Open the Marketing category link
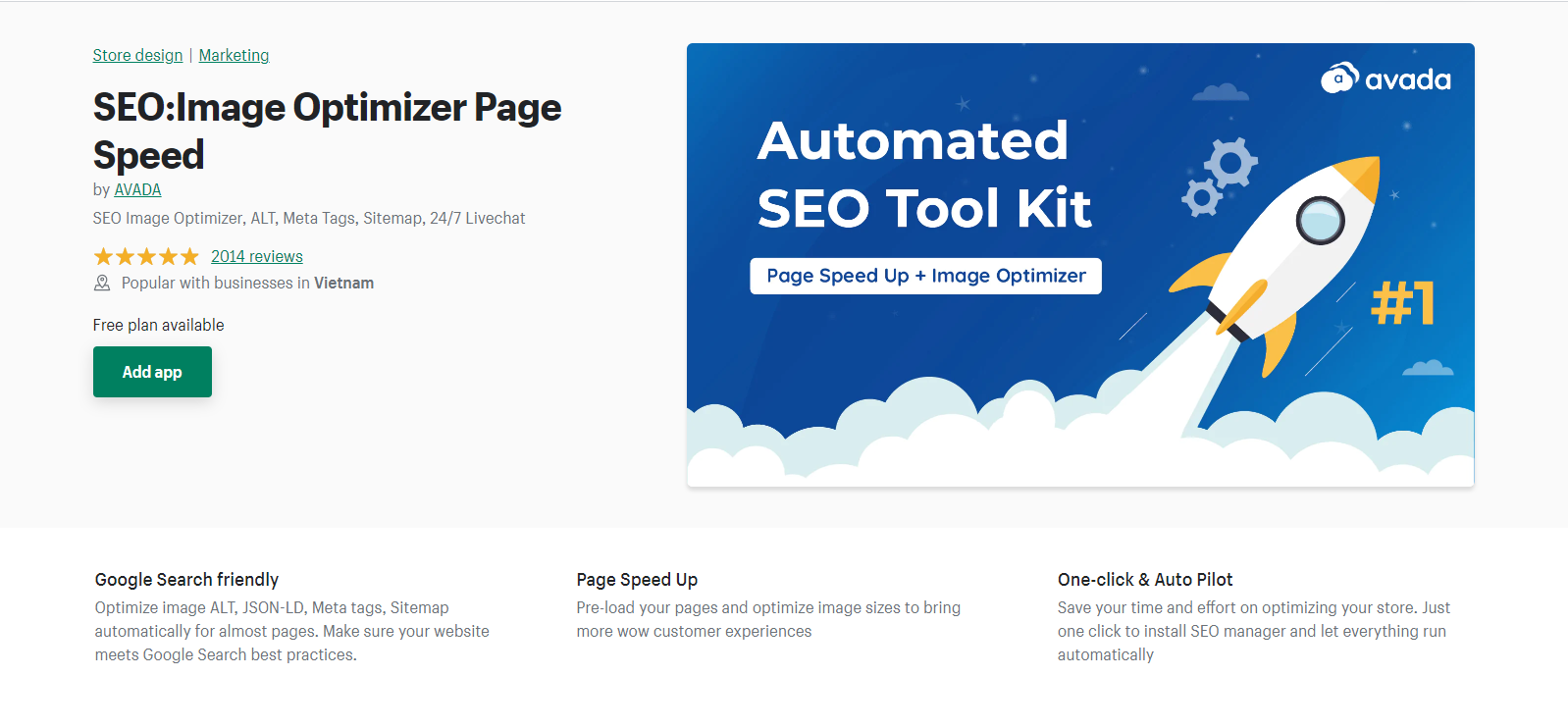 pos(234,55)
